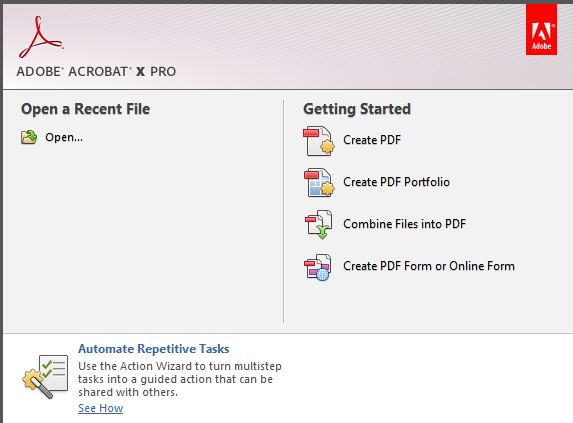
Task: Click the Create PDF Form icon
Action: (318, 267)
